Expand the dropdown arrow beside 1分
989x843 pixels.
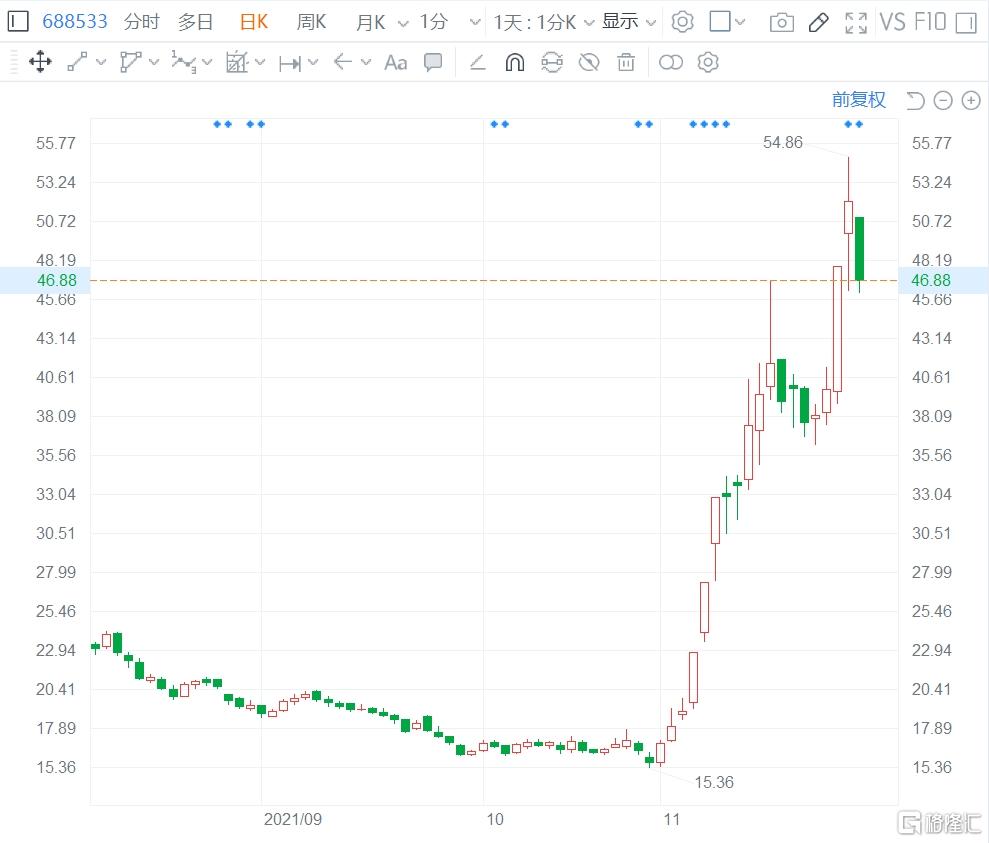[476, 23]
